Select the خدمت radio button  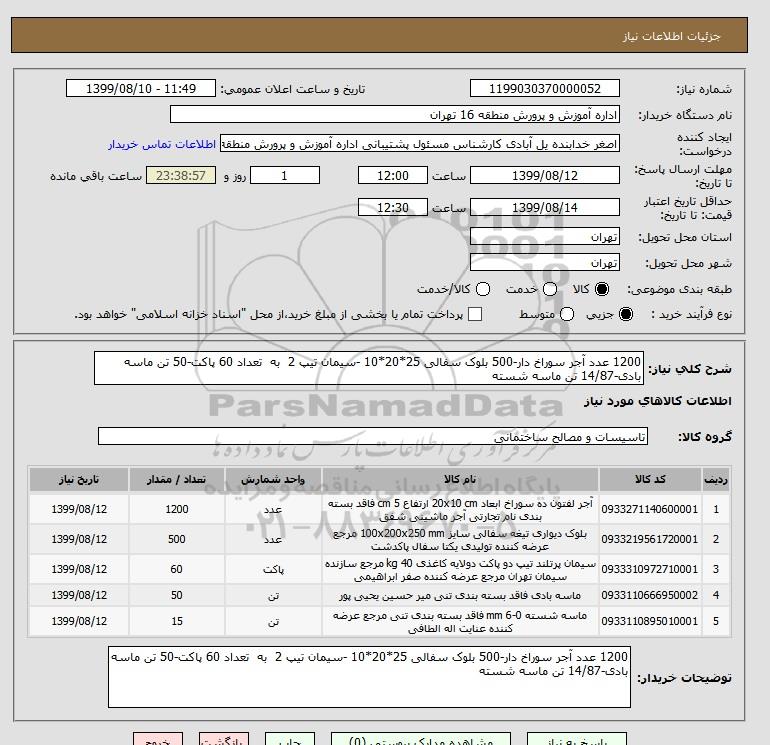pyautogui.click(x=550, y=289)
